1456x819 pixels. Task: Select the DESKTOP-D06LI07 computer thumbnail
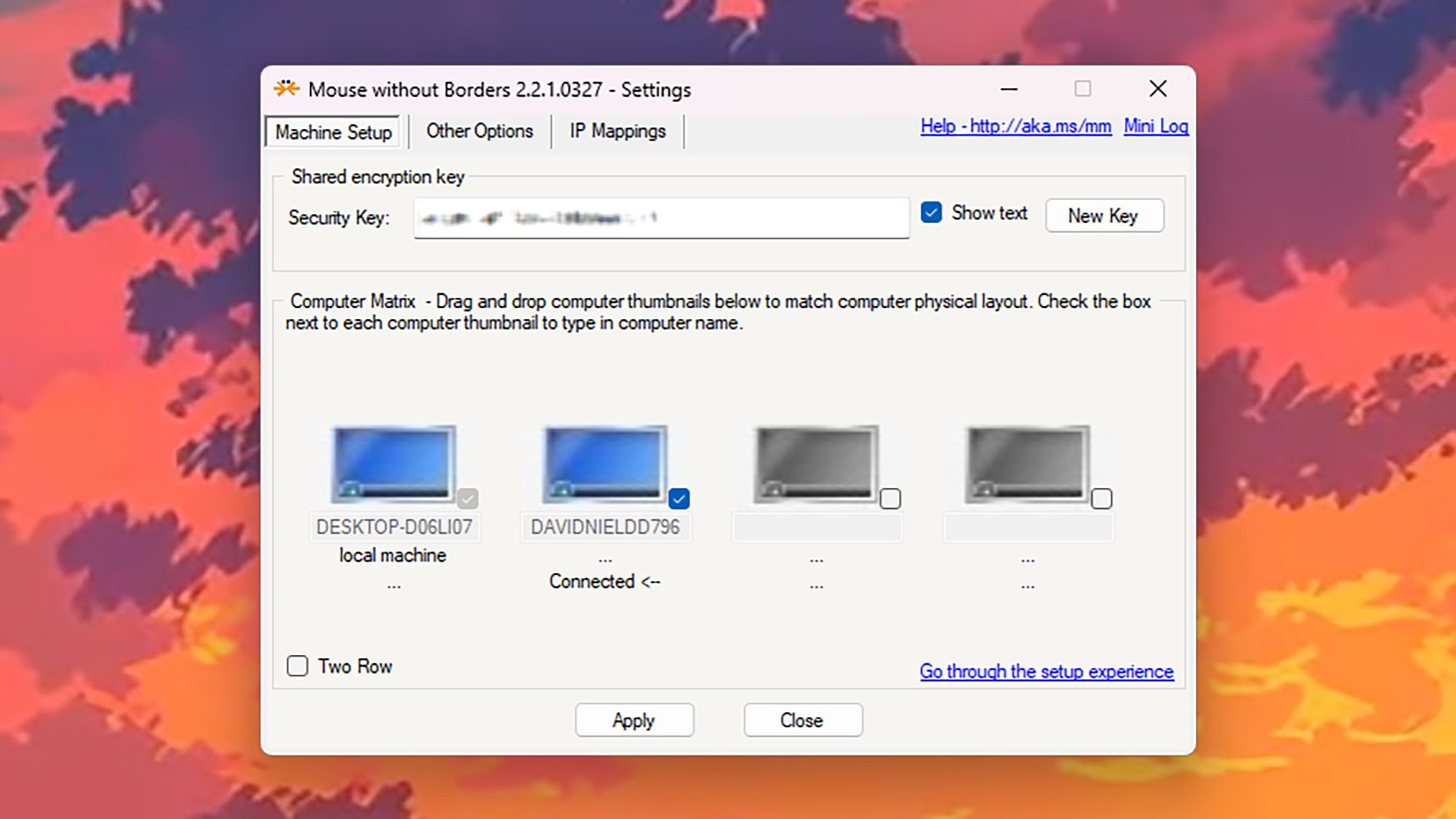pos(394,464)
